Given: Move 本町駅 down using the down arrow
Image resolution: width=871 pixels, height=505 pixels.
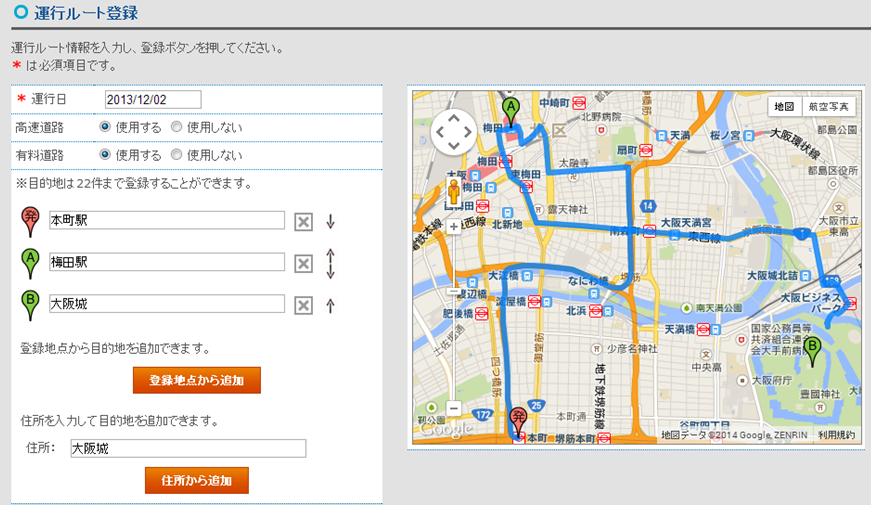Looking at the screenshot, I should coord(331,221).
